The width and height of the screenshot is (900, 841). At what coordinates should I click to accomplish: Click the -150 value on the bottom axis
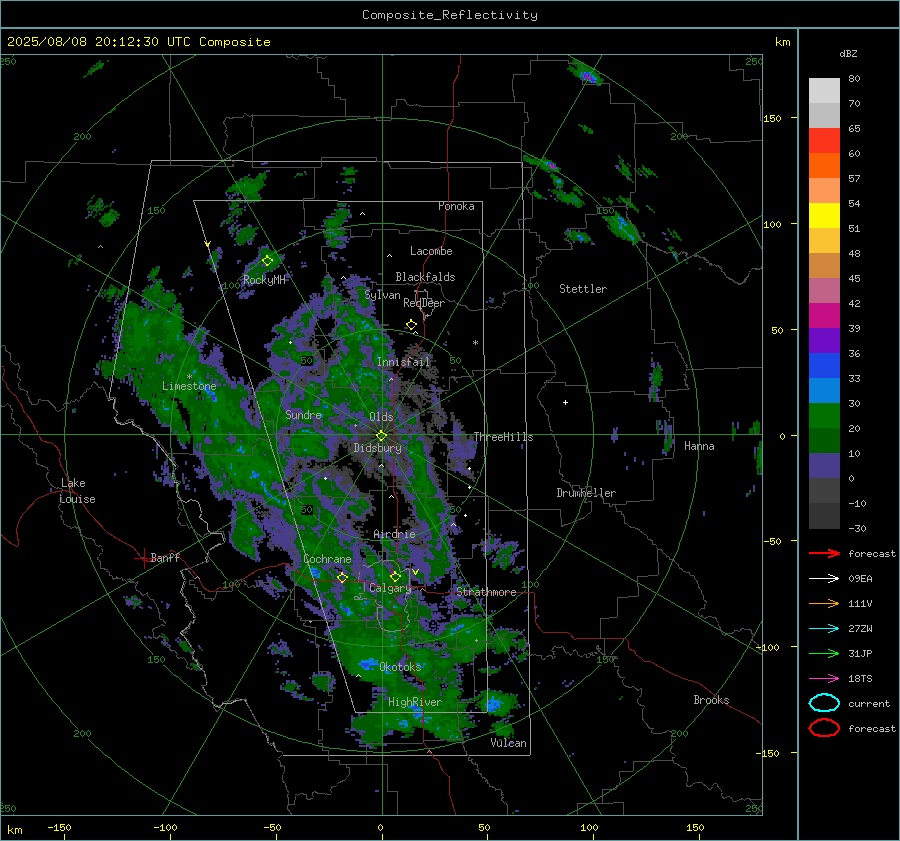tap(59, 827)
